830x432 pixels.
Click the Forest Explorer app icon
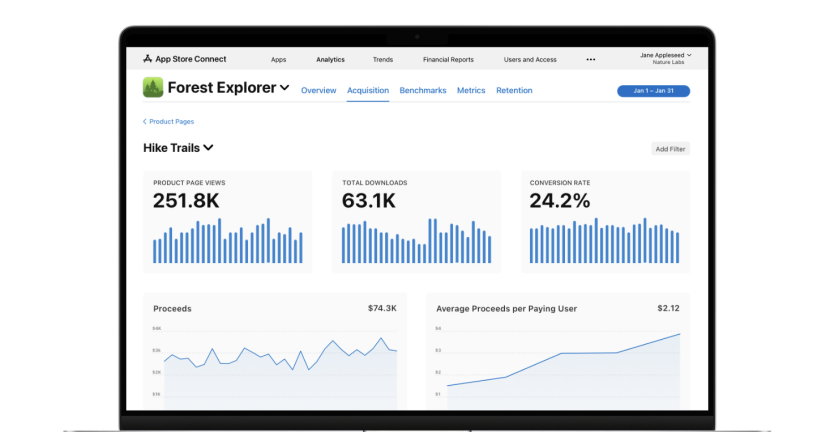pos(153,88)
